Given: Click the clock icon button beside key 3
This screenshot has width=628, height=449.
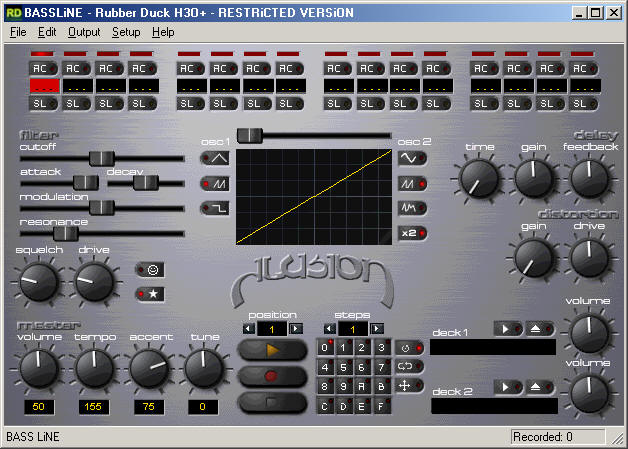Looking at the screenshot, I should click(x=409, y=348).
